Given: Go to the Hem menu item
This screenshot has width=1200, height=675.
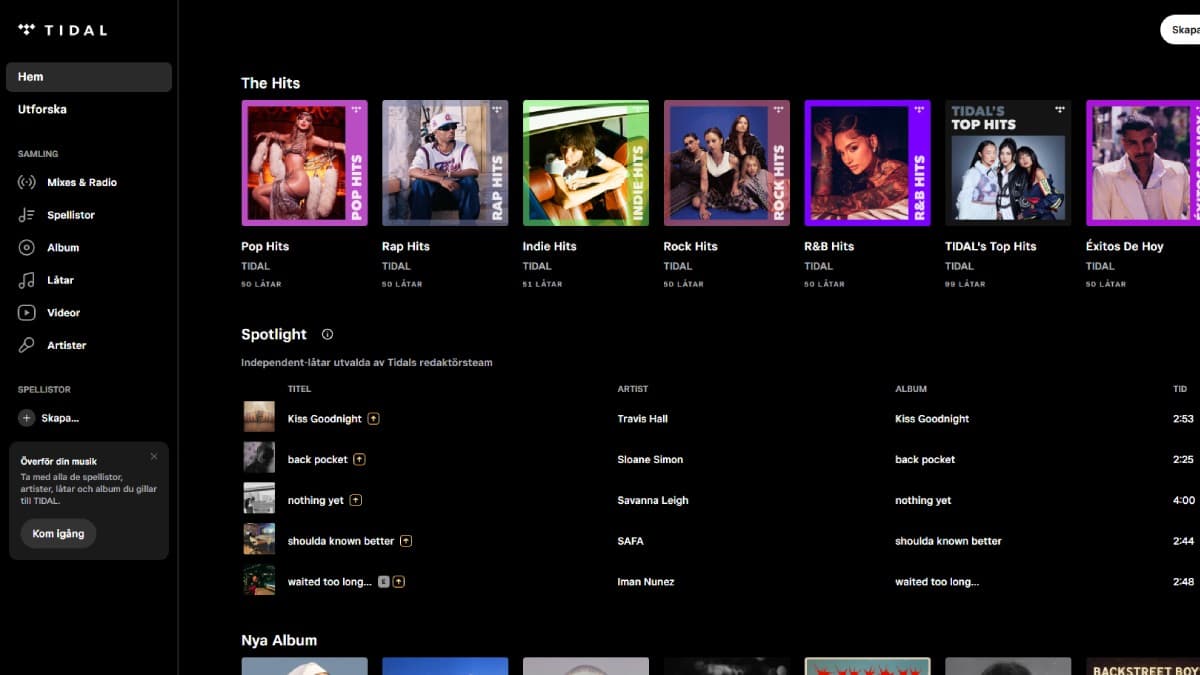Looking at the screenshot, I should pyautogui.click(x=88, y=77).
